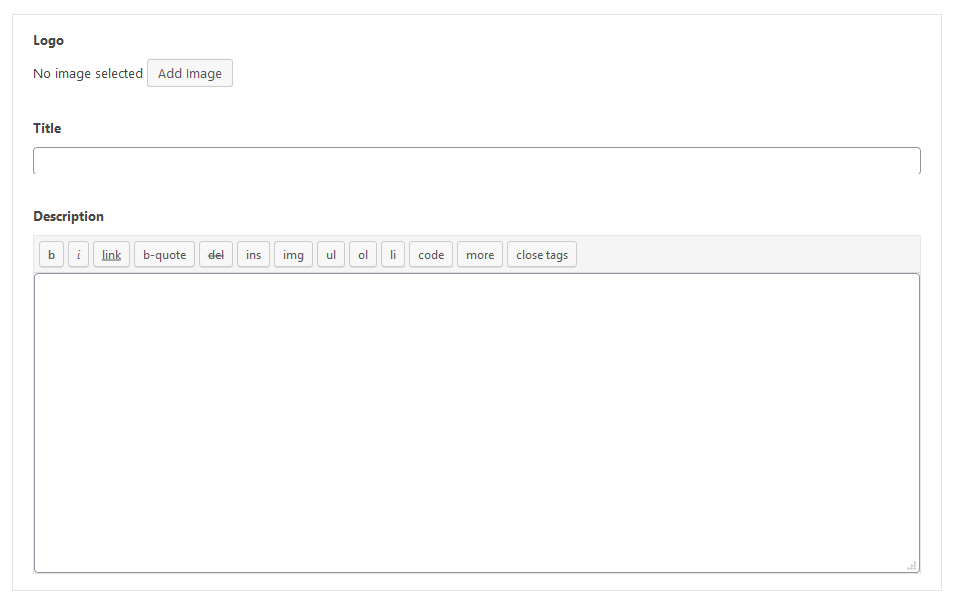The width and height of the screenshot is (954, 606).
Task: Click inside the Description text area
Action: coord(477,420)
